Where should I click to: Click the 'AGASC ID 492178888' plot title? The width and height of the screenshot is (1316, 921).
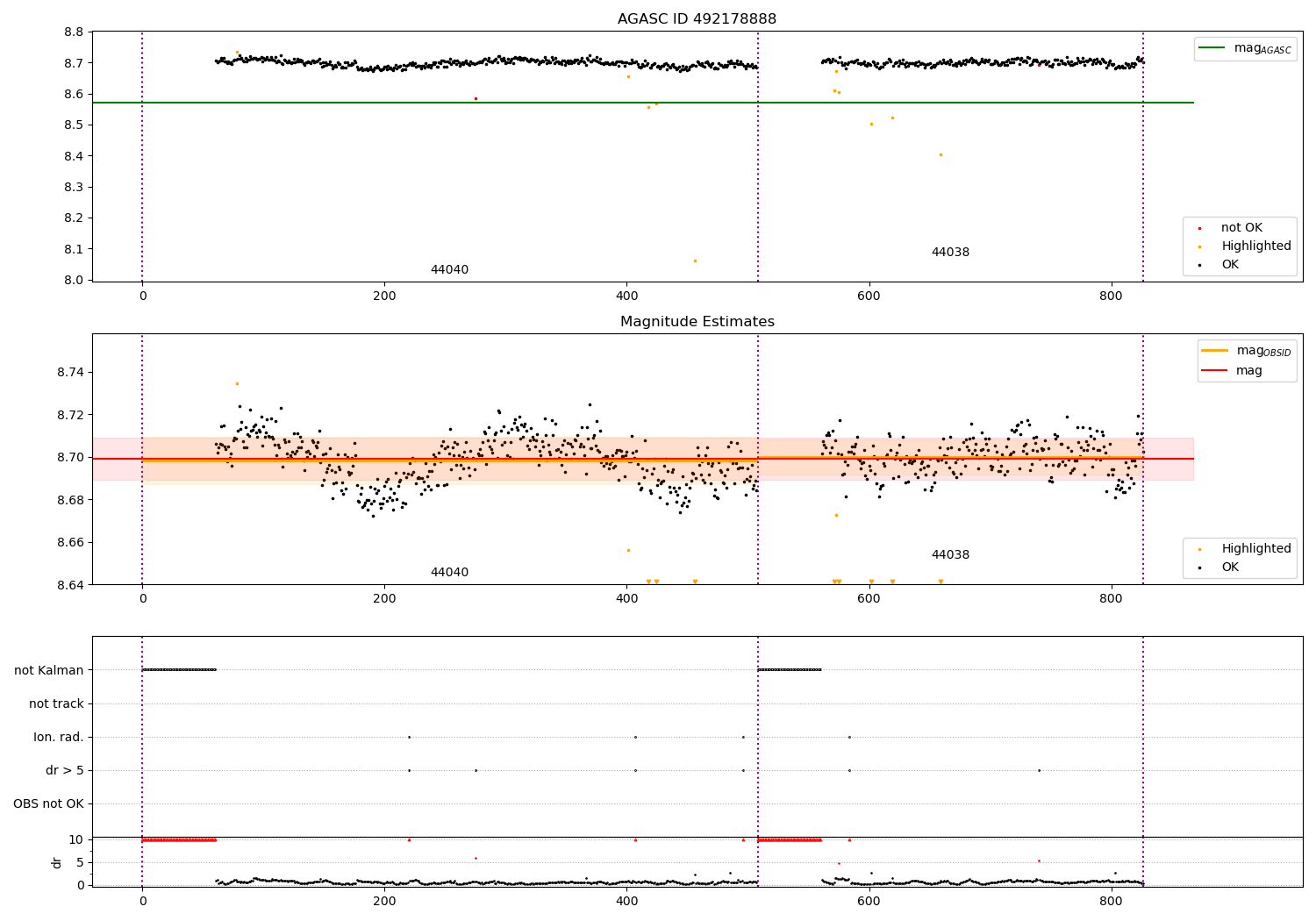pyautogui.click(x=697, y=19)
